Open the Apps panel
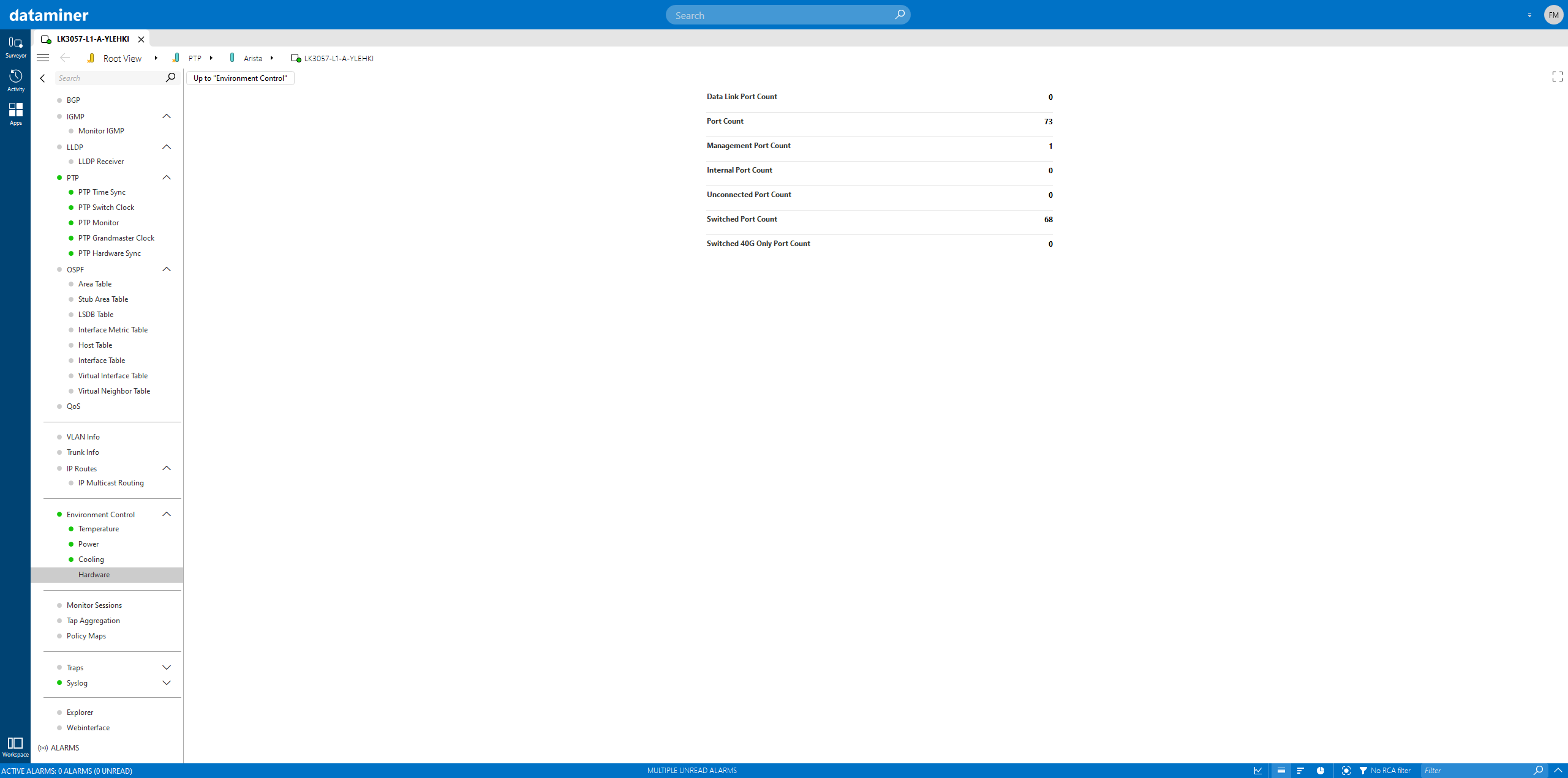The height and width of the screenshot is (778, 1568). 15,114
